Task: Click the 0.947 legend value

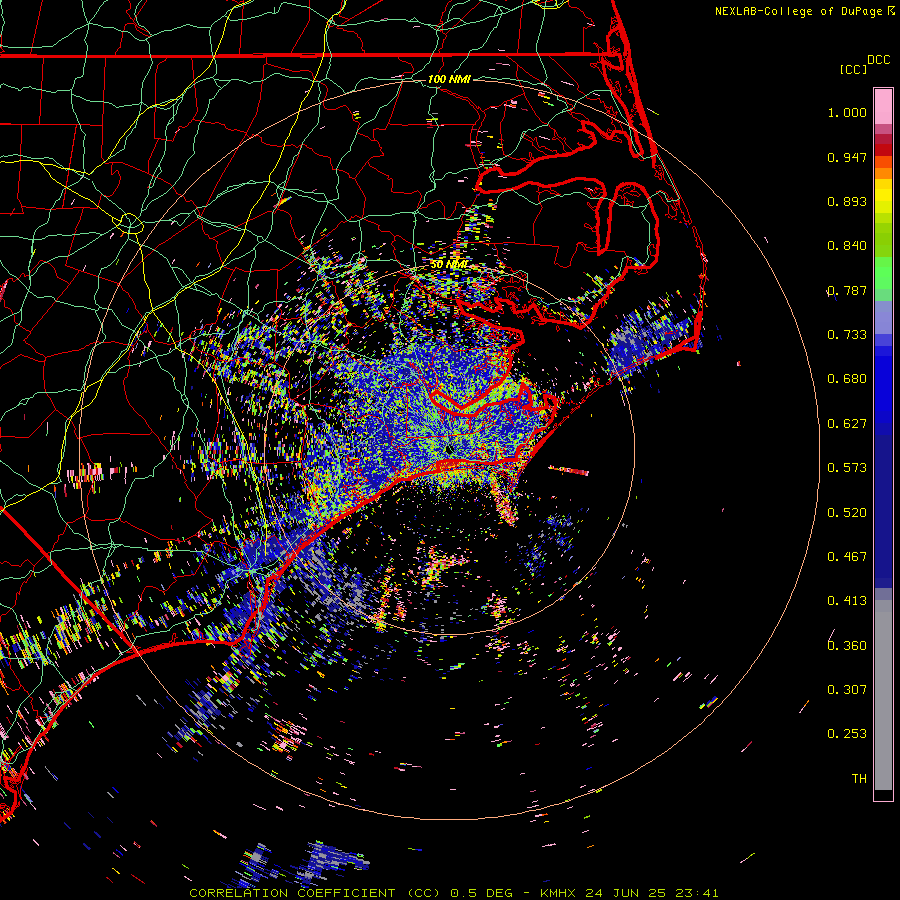Action: tap(847, 157)
